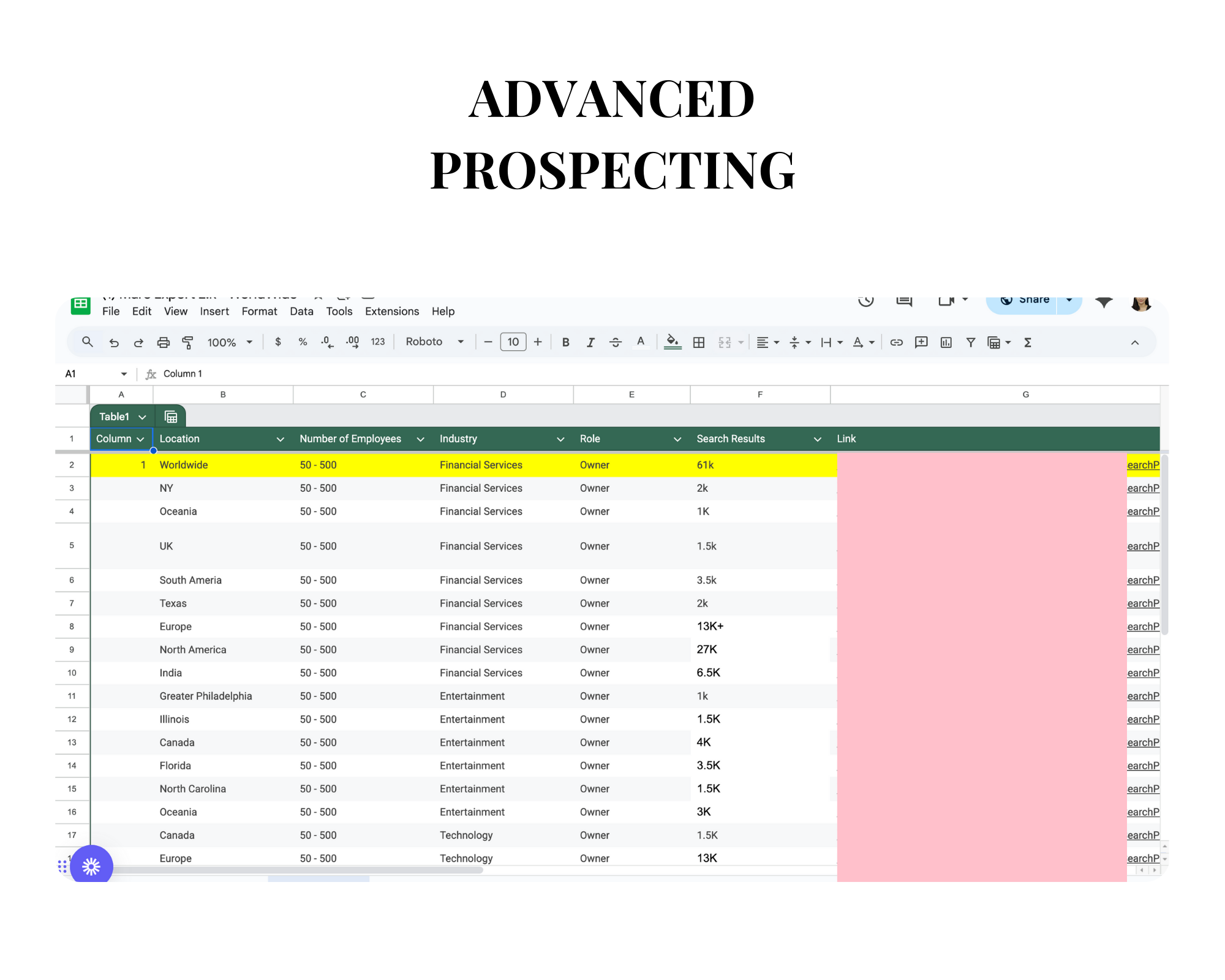Click the undo arrow icon
The width and height of the screenshot is (1225, 980).
coord(114,342)
